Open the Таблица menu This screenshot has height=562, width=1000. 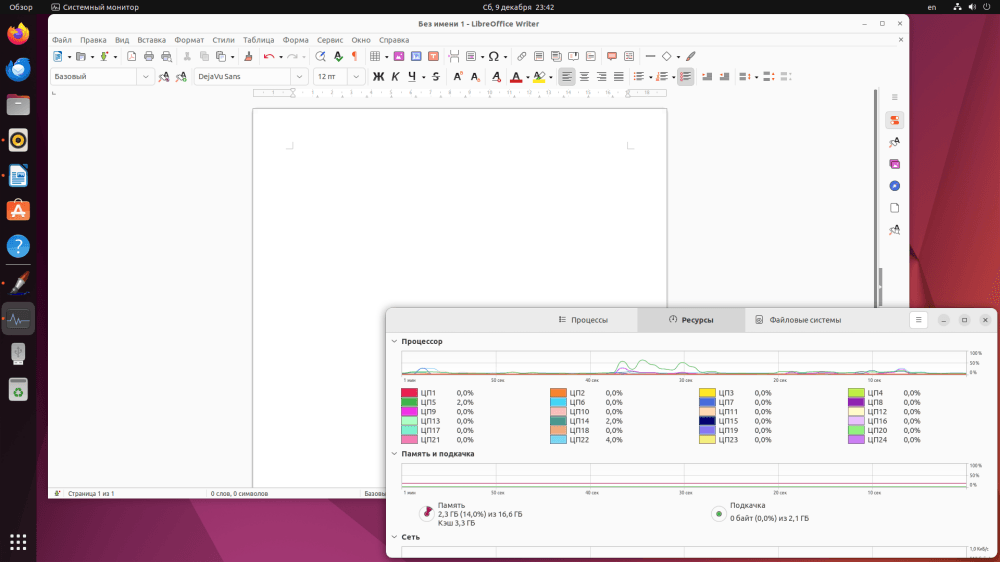click(258, 40)
